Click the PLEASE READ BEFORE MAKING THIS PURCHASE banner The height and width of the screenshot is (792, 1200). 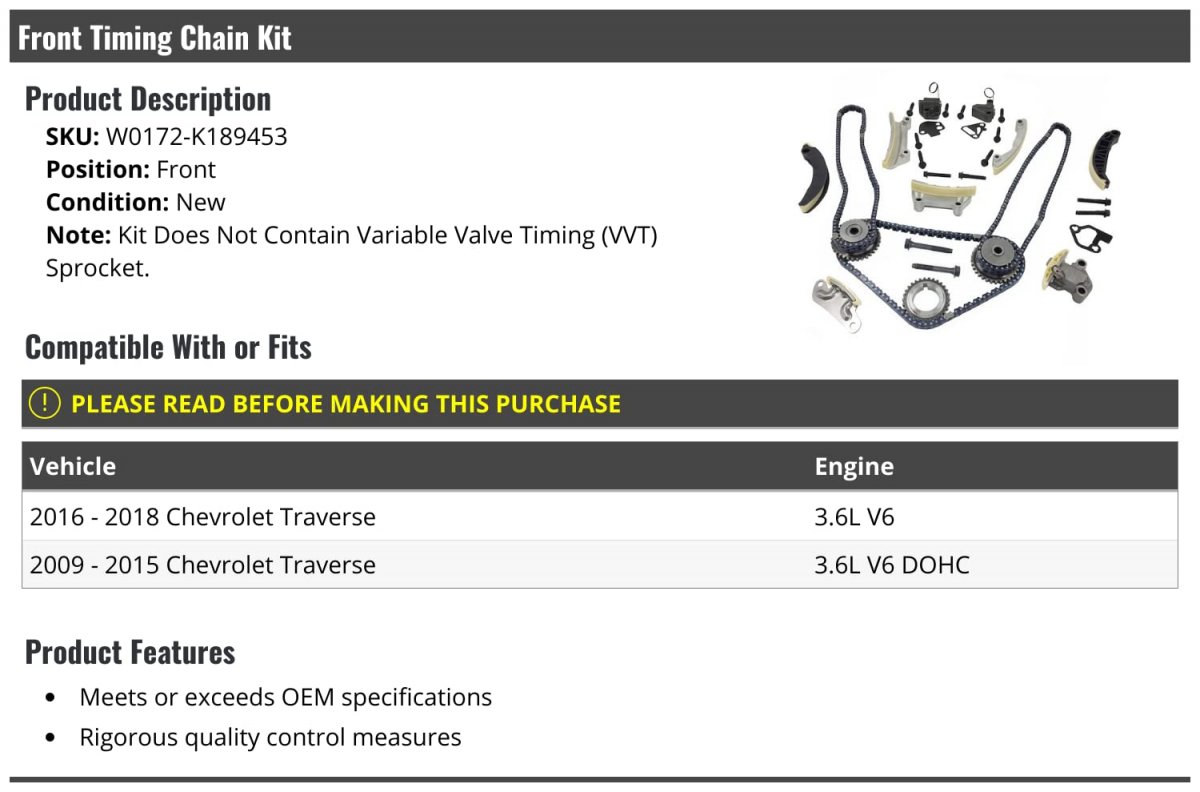600,404
